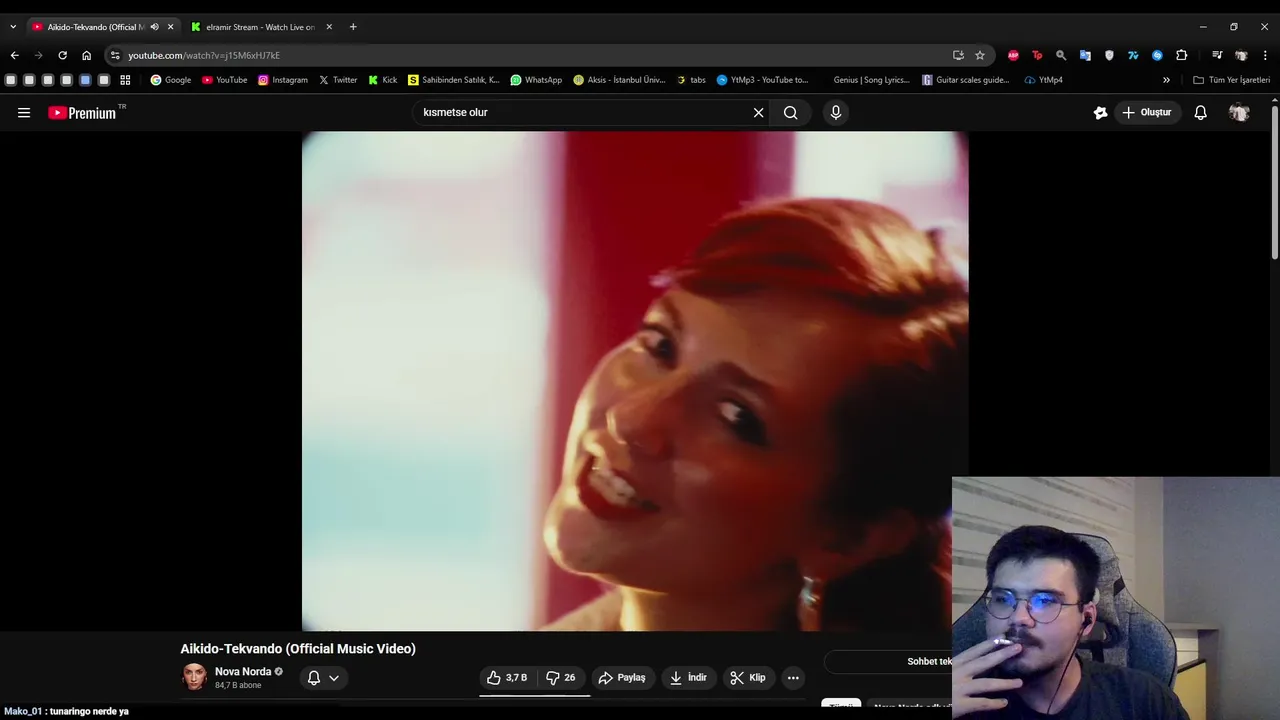
Task: Open the Aksis İstanbul Üniv bookmark
Action: [x=619, y=80]
